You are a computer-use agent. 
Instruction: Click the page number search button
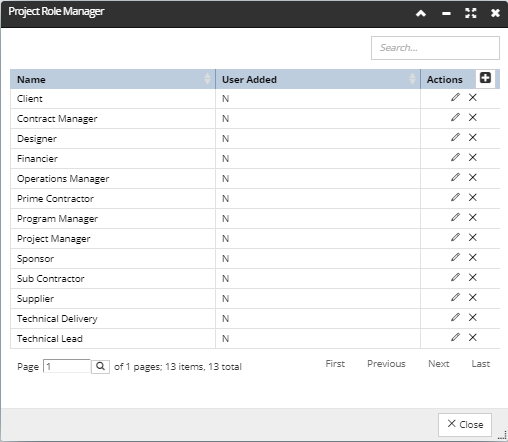point(100,366)
